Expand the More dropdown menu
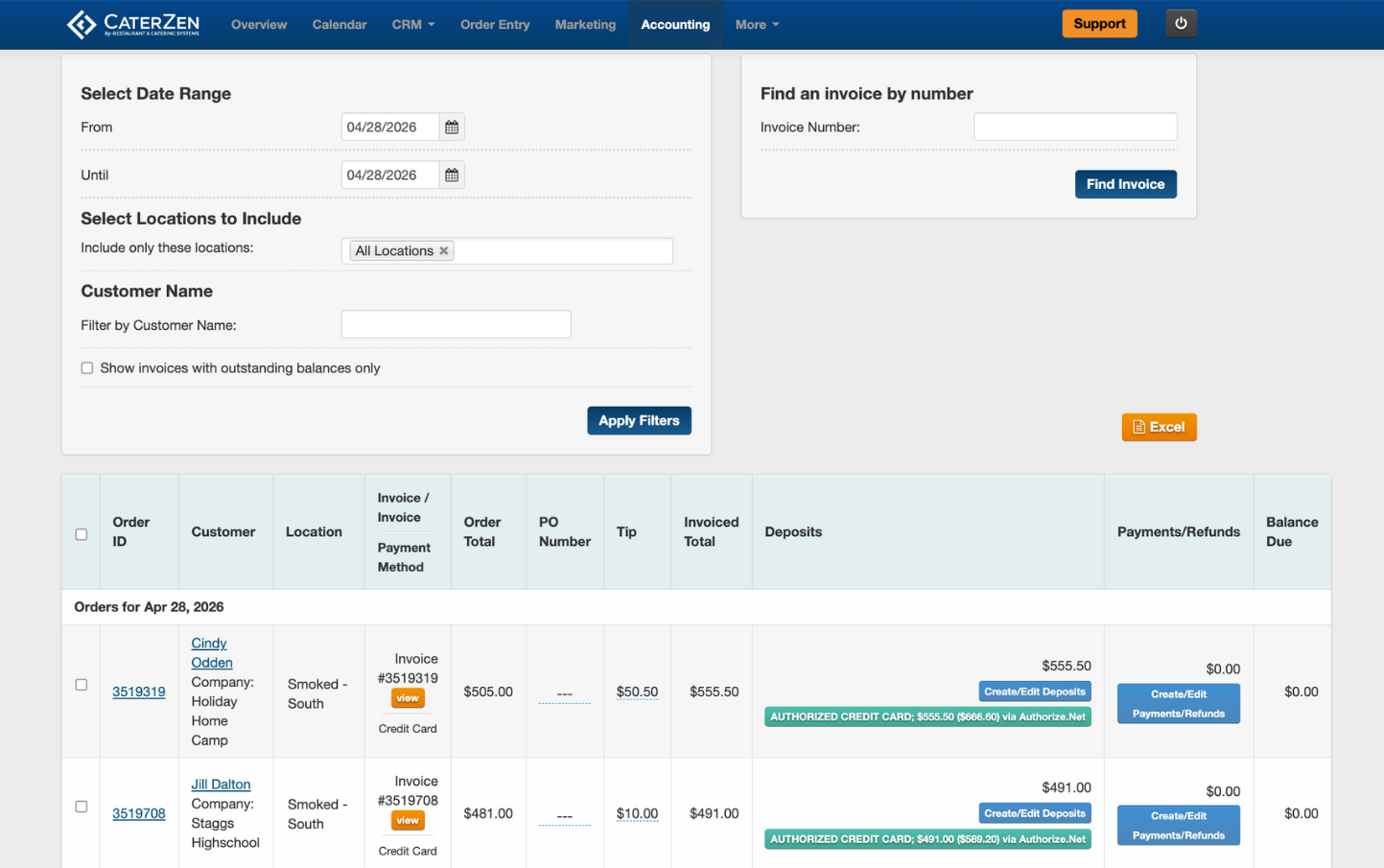 click(x=757, y=25)
